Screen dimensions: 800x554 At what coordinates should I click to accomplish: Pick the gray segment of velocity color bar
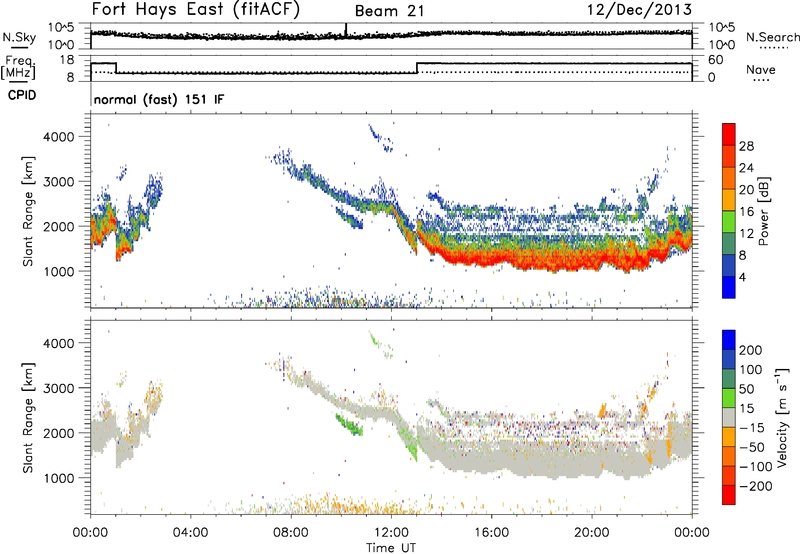tap(729, 417)
